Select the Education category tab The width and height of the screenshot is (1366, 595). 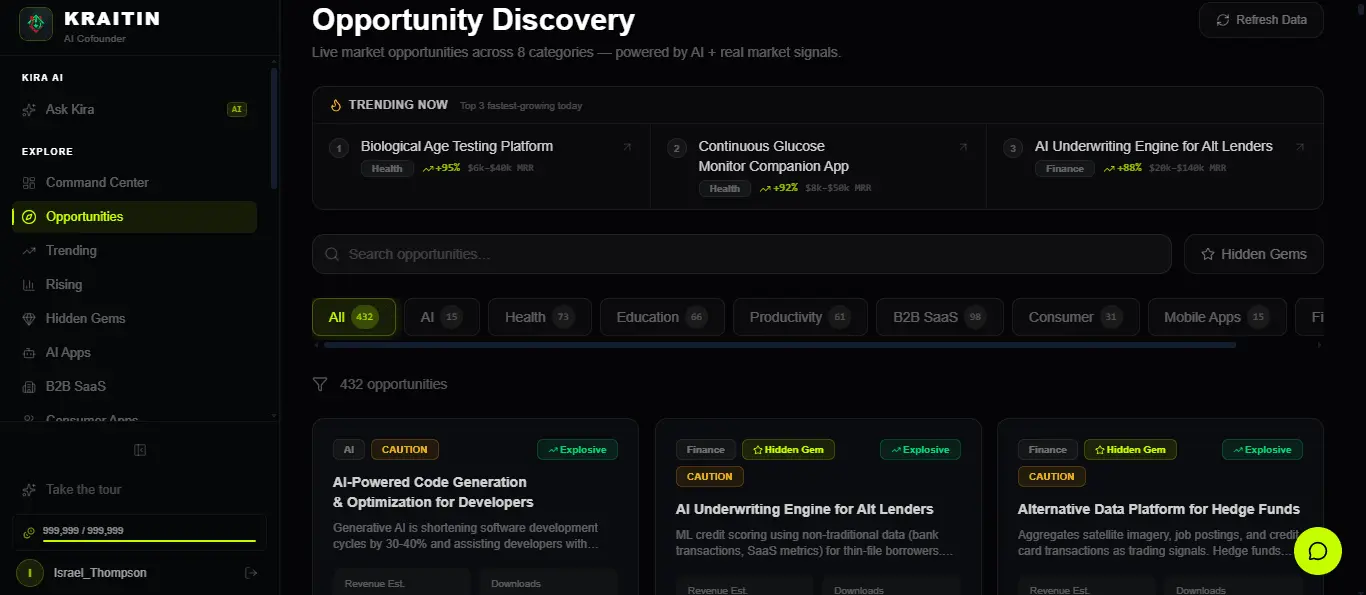(662, 317)
